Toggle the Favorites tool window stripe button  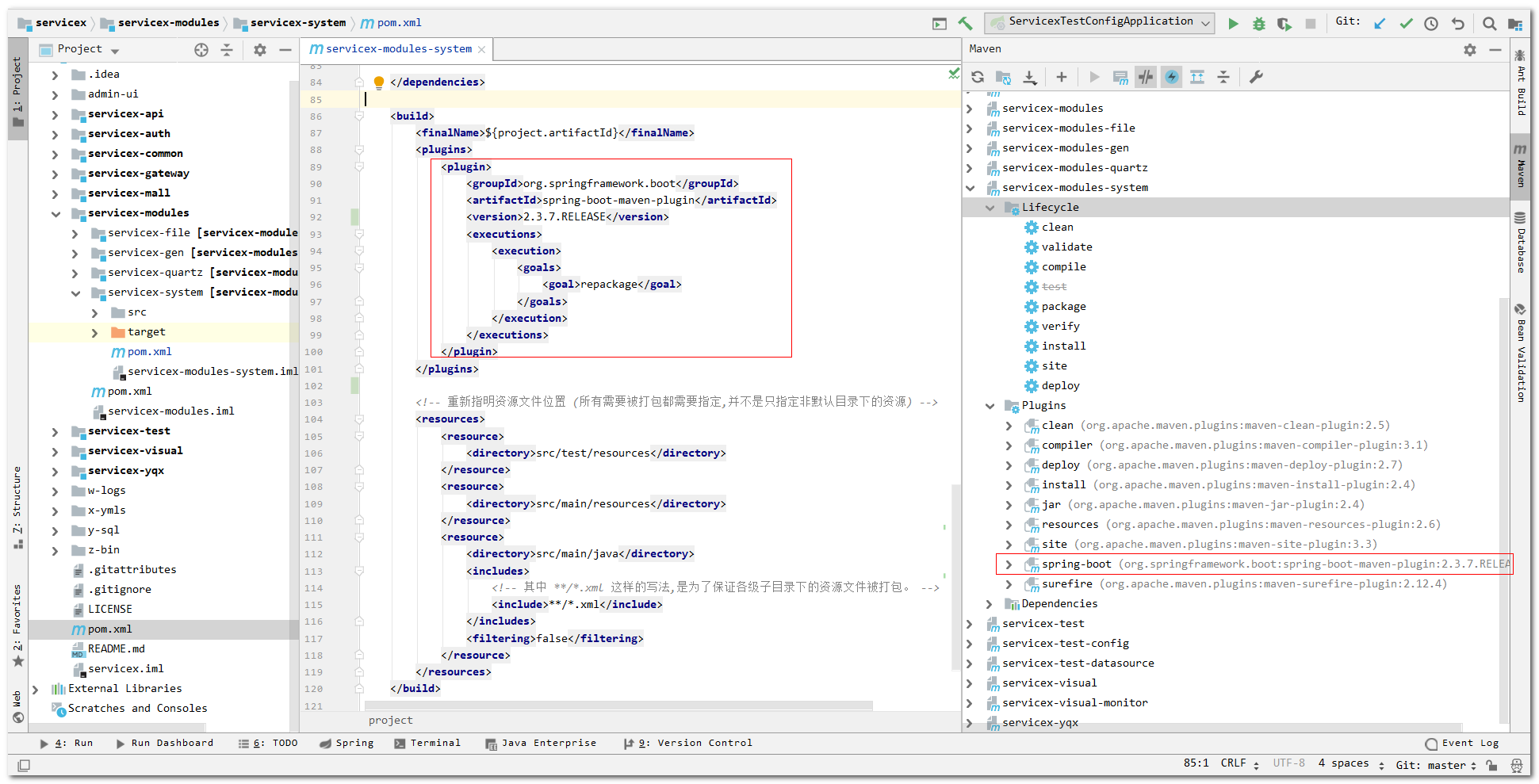pos(17,625)
